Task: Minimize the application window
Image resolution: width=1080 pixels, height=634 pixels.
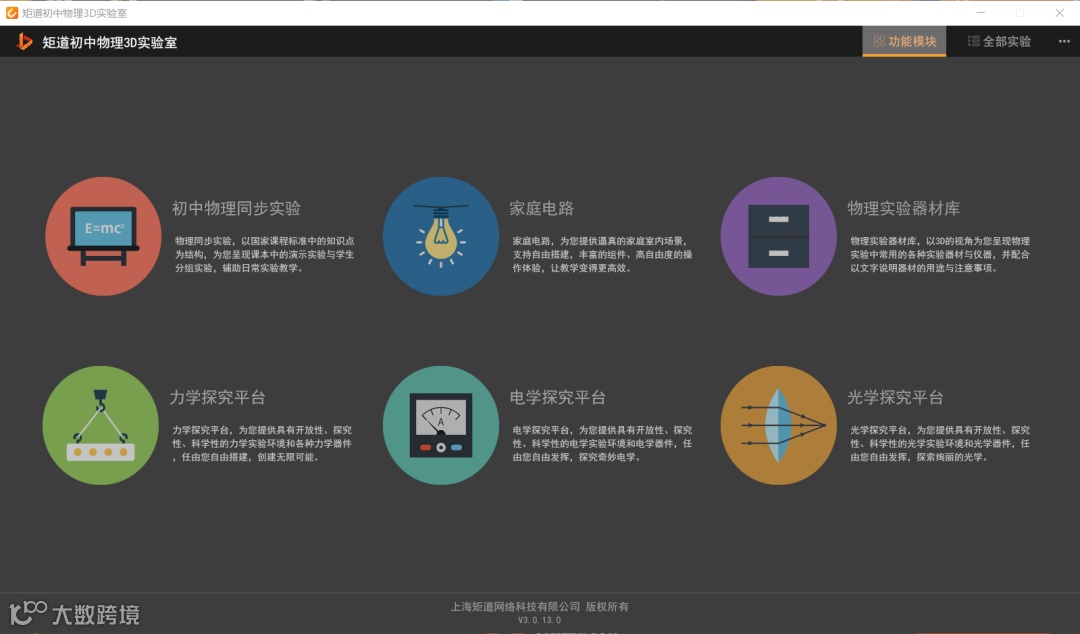Action: 981,12
